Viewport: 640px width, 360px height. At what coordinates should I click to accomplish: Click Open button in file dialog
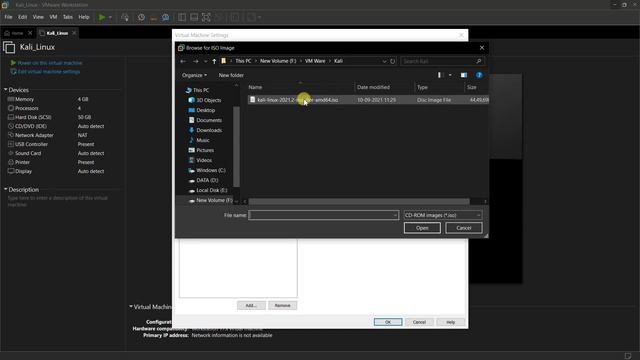pos(422,228)
